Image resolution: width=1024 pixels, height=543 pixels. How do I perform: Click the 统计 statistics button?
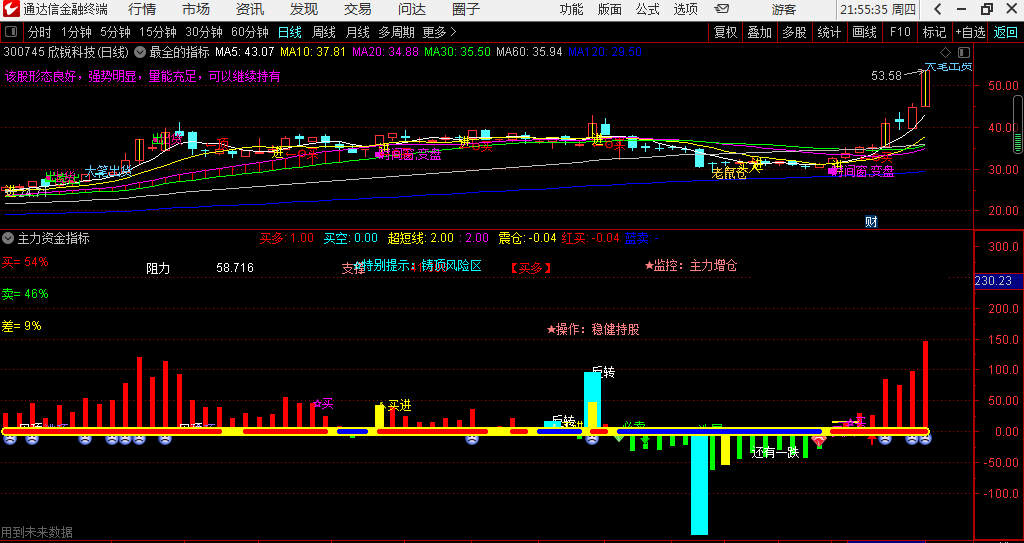click(x=829, y=32)
